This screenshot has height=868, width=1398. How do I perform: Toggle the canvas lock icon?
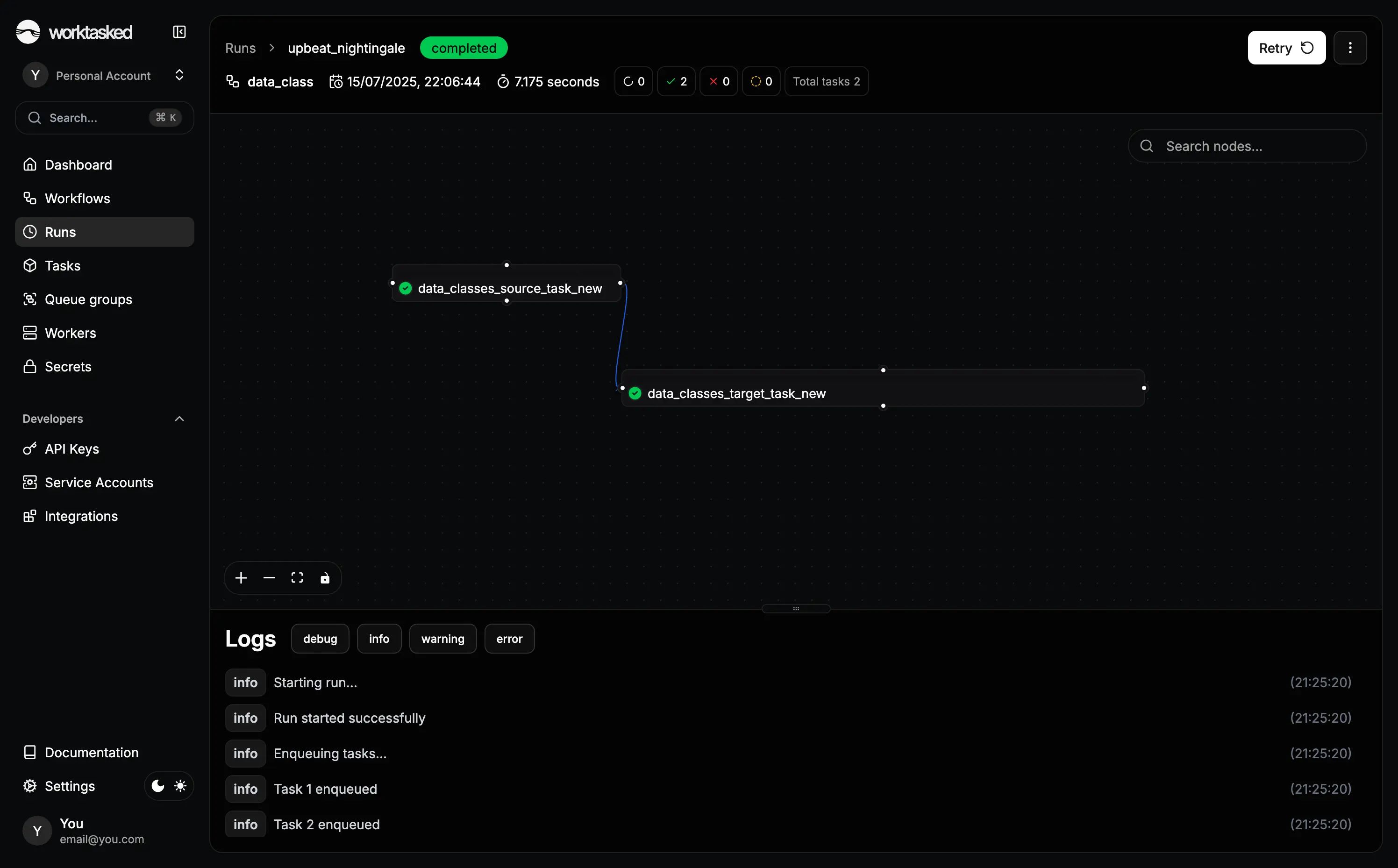tap(325, 577)
